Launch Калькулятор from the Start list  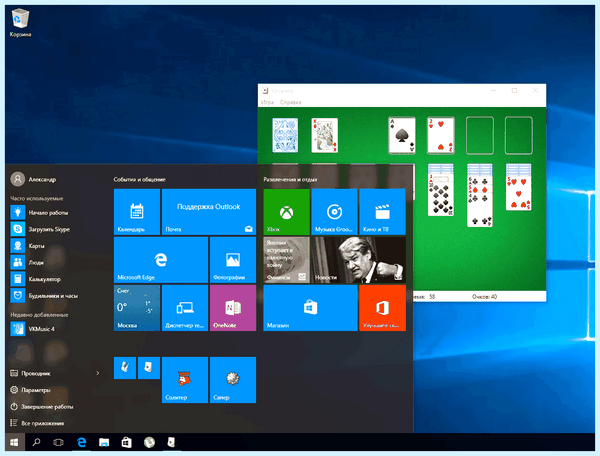click(36, 279)
